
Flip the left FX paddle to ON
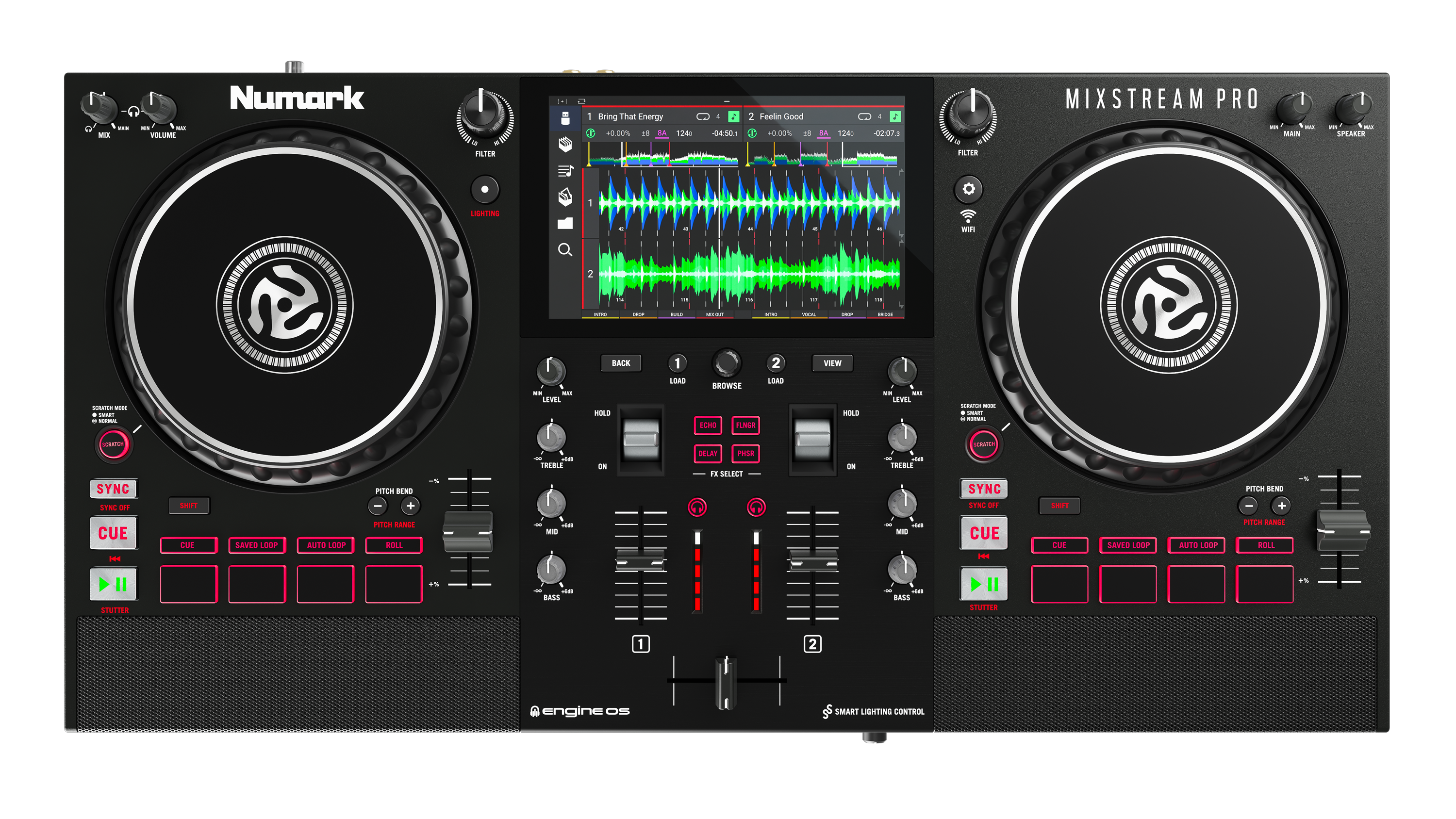[642, 446]
